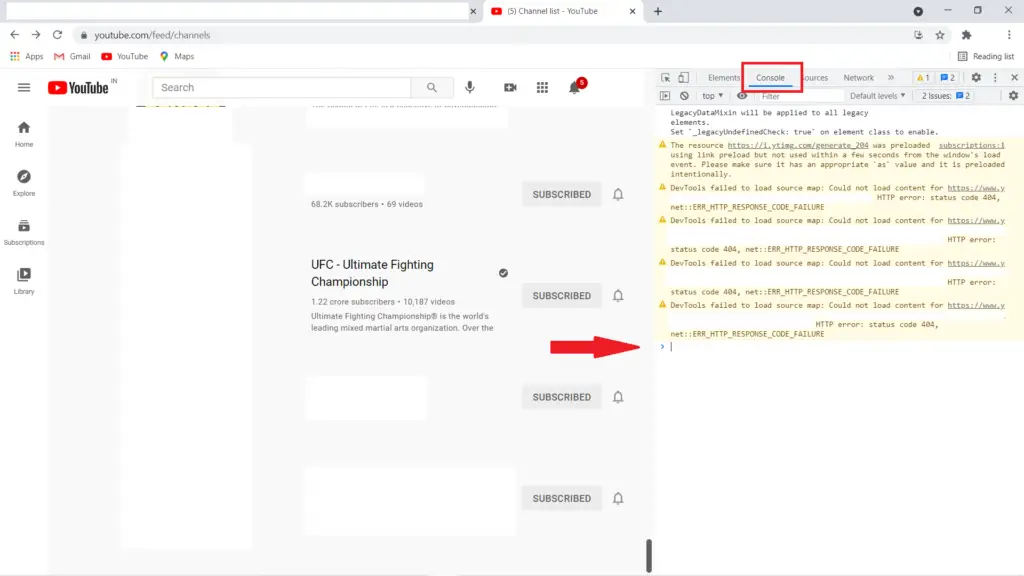This screenshot has width=1024, height=576.
Task: Switch to the Console tab
Action: 770,78
